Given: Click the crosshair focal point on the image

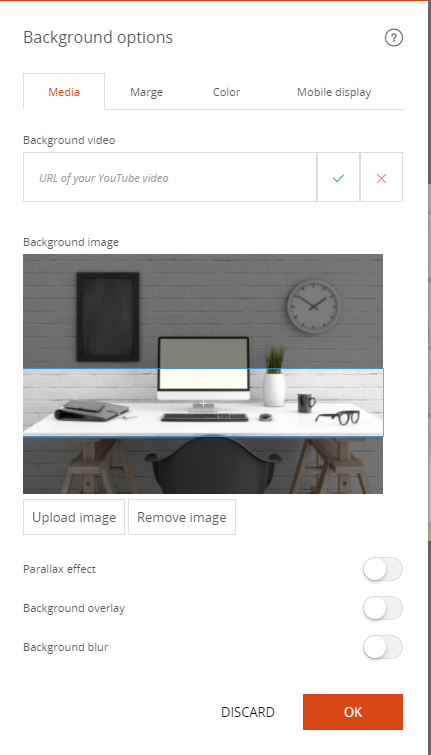Looking at the screenshot, I should point(203,403).
